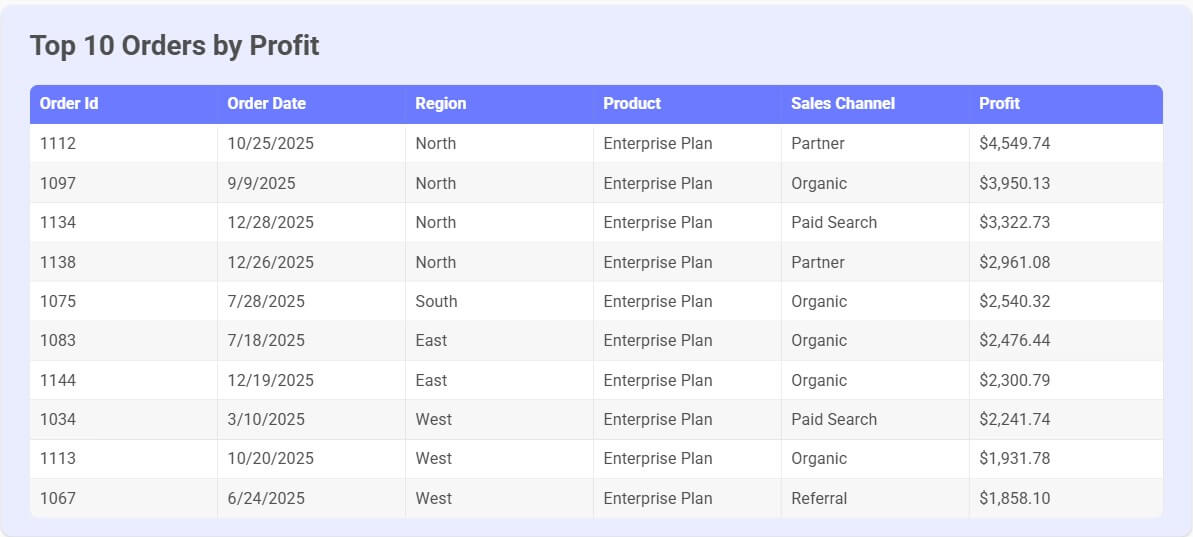
Task: Click the date 12/28/2025
Action: [x=270, y=222]
